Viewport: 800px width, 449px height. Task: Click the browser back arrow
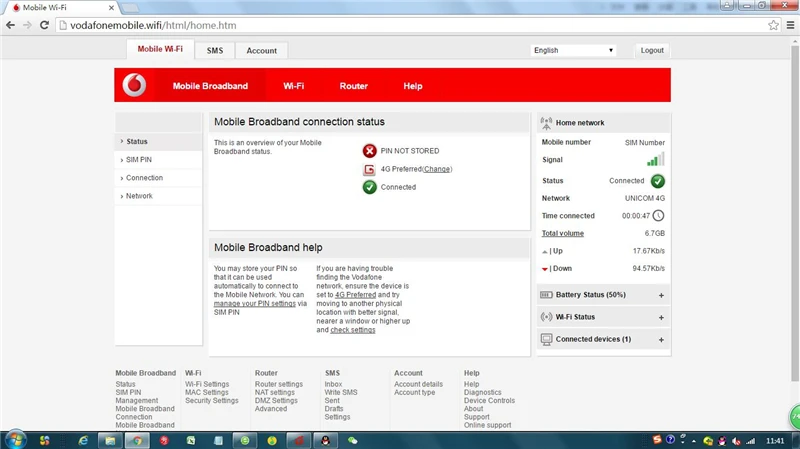10,25
